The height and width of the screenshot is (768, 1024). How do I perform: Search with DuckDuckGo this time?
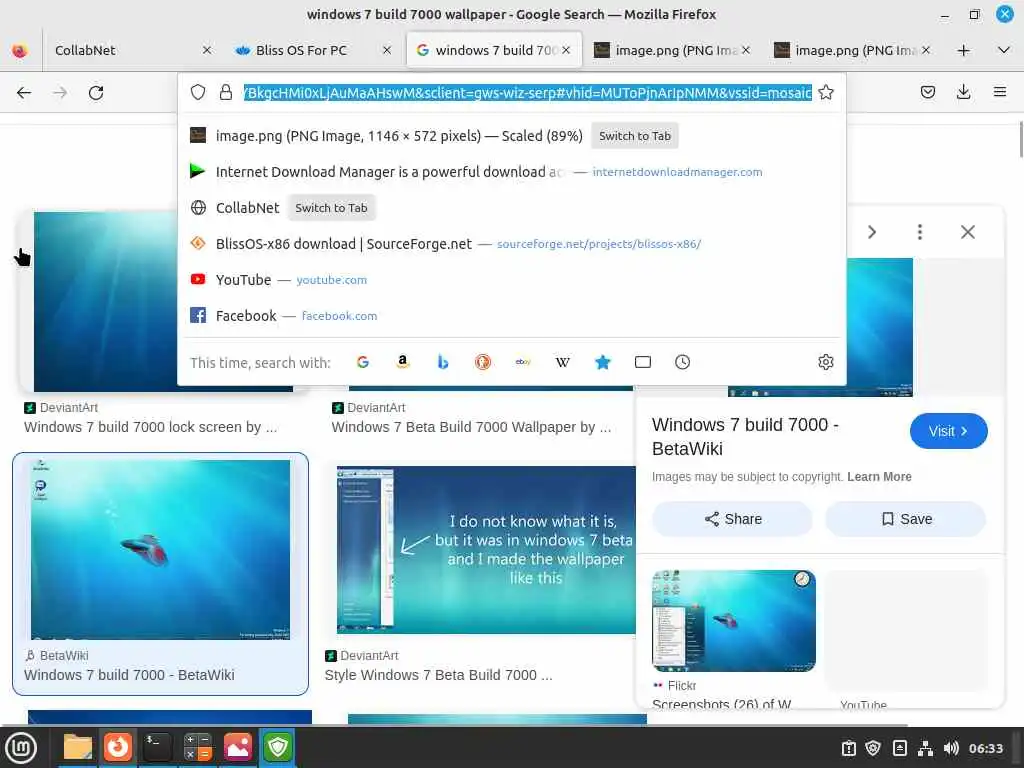pyautogui.click(x=483, y=362)
